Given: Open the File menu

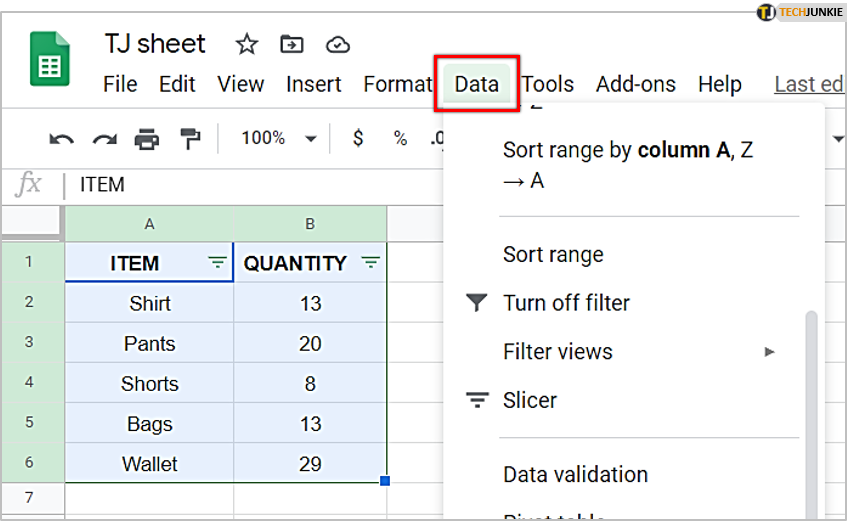Looking at the screenshot, I should (120, 84).
